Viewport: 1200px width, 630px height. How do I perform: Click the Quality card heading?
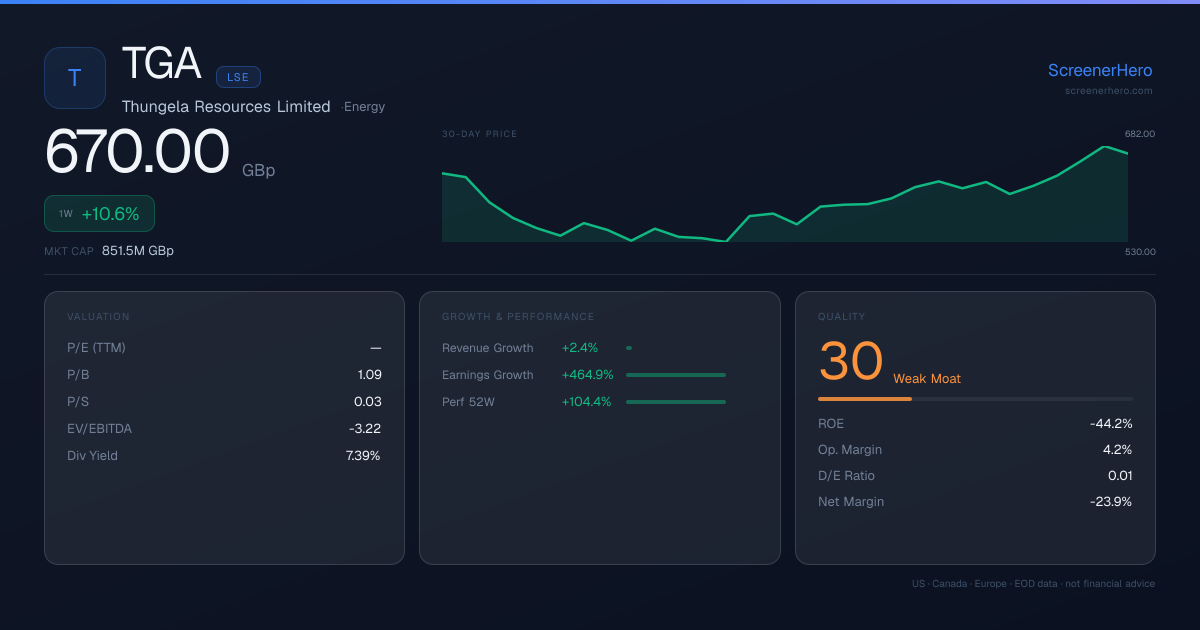point(842,317)
